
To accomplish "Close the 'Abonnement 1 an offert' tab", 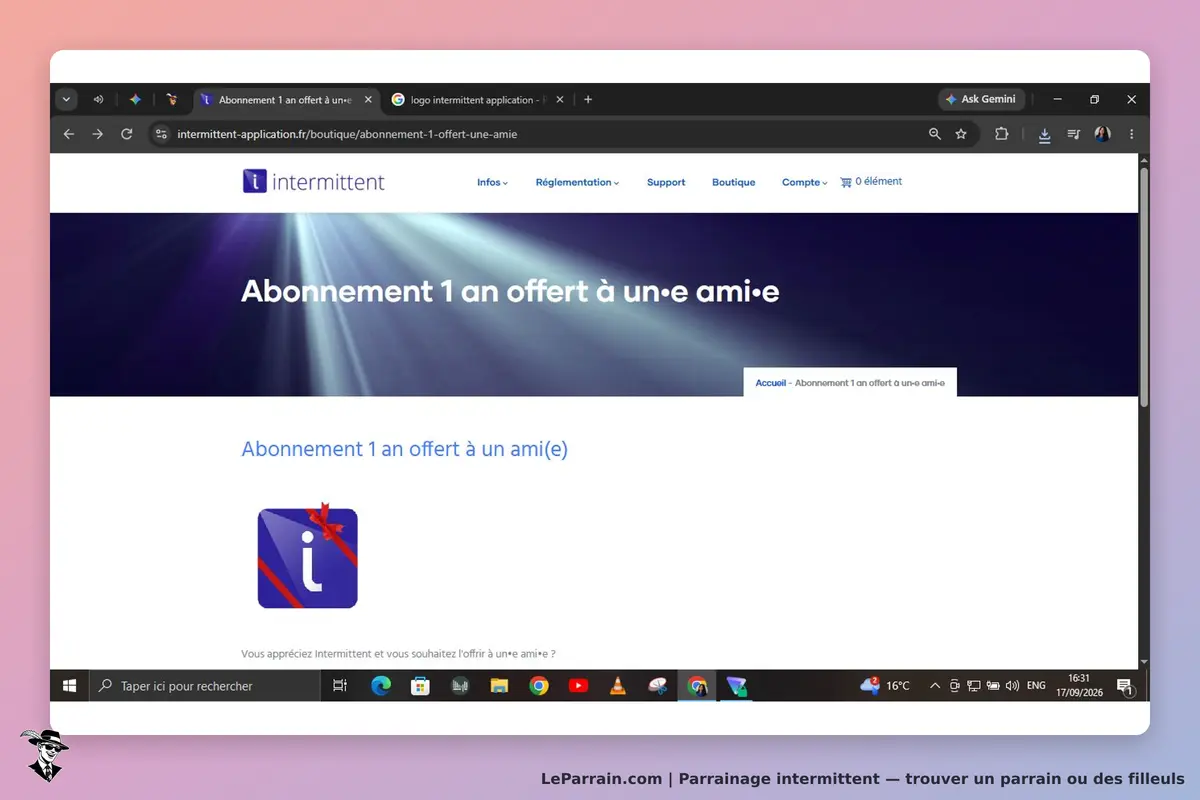I will 368,100.
